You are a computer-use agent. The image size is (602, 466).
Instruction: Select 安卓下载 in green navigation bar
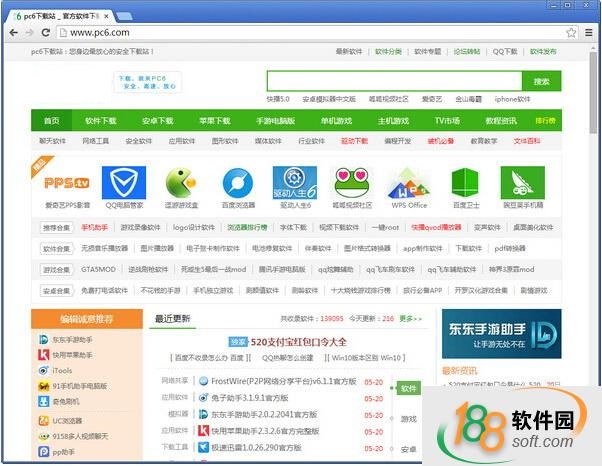[x=157, y=121]
